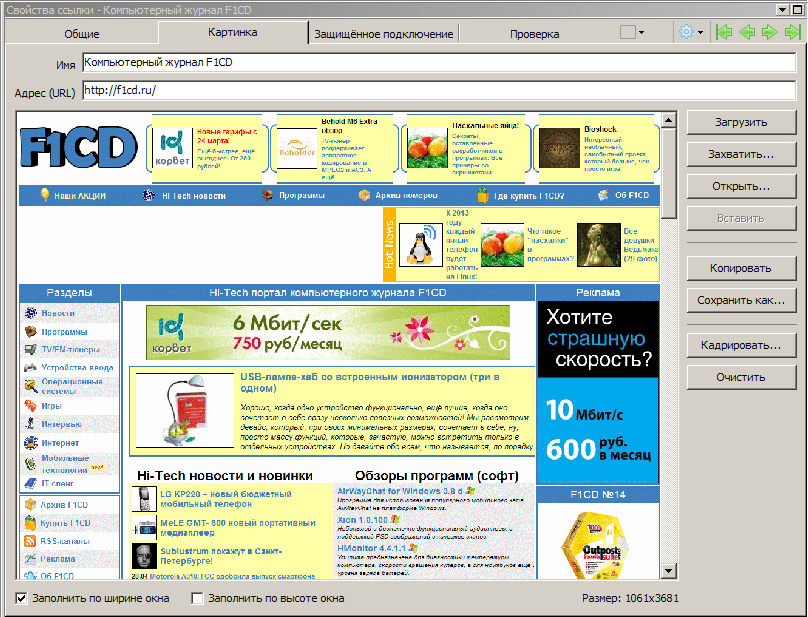Click the preview vertical scrollbar thumb
808x617 pixels.
pyautogui.click(x=668, y=174)
